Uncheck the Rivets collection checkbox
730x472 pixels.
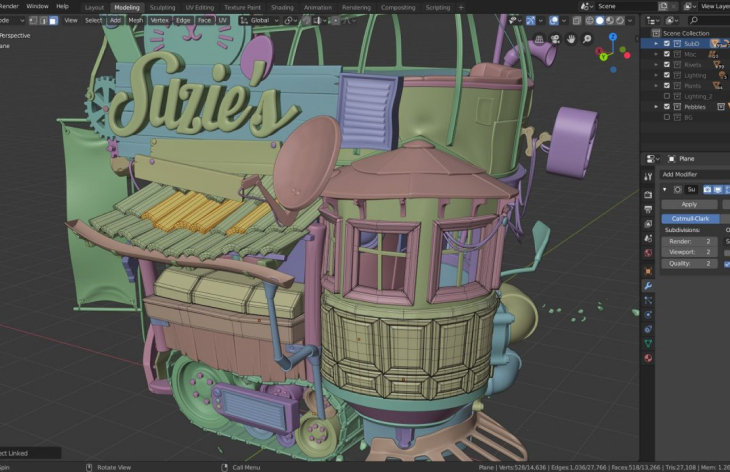tap(667, 65)
